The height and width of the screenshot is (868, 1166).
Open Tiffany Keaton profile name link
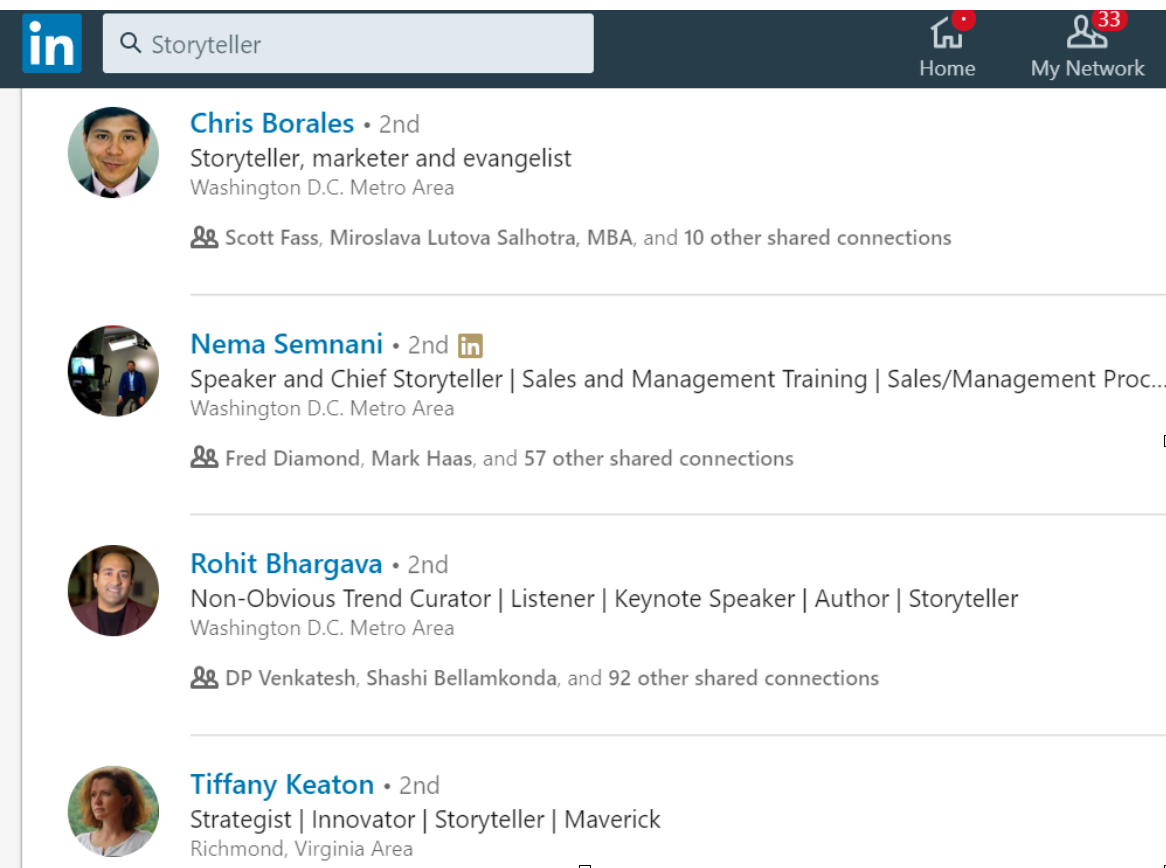pyautogui.click(x=282, y=784)
